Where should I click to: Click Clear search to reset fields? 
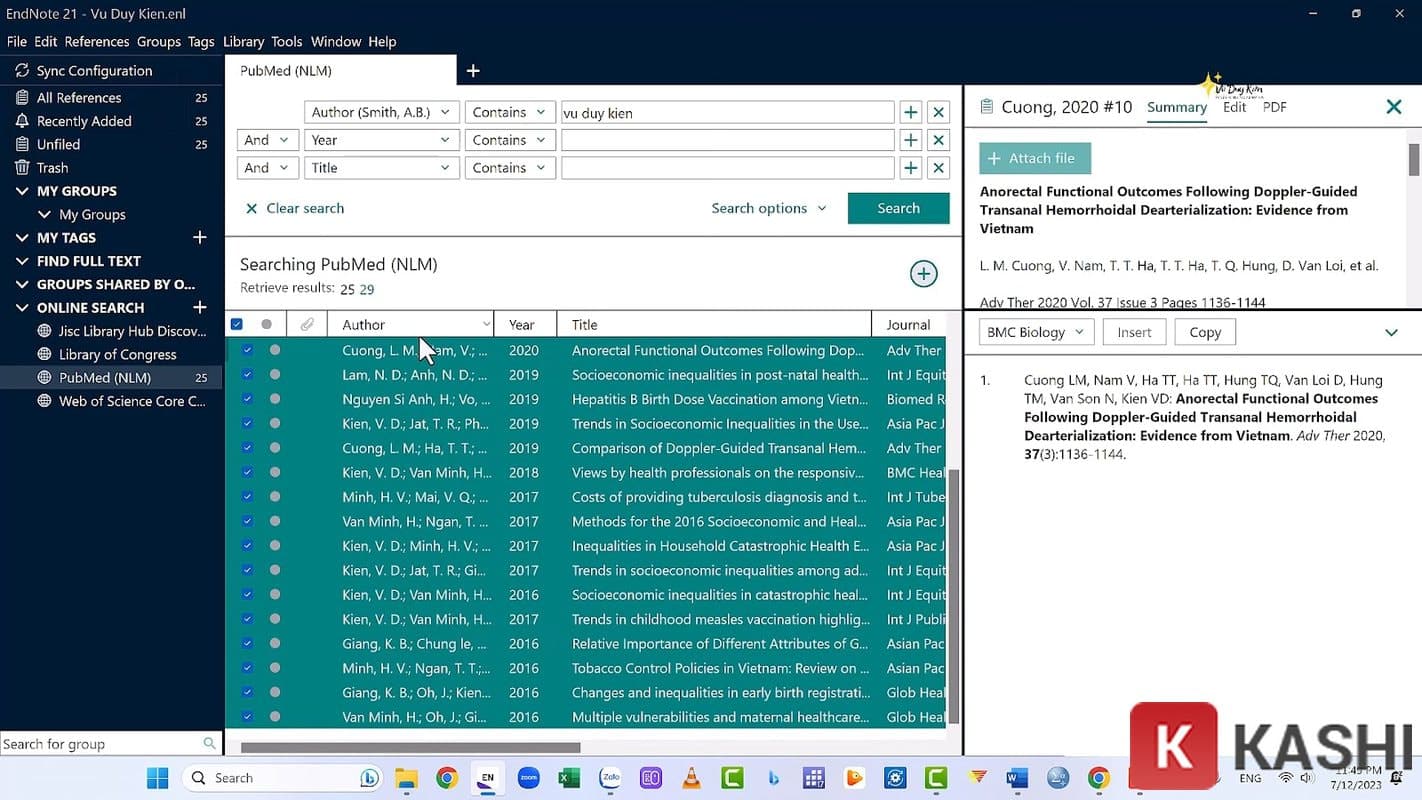click(x=295, y=208)
